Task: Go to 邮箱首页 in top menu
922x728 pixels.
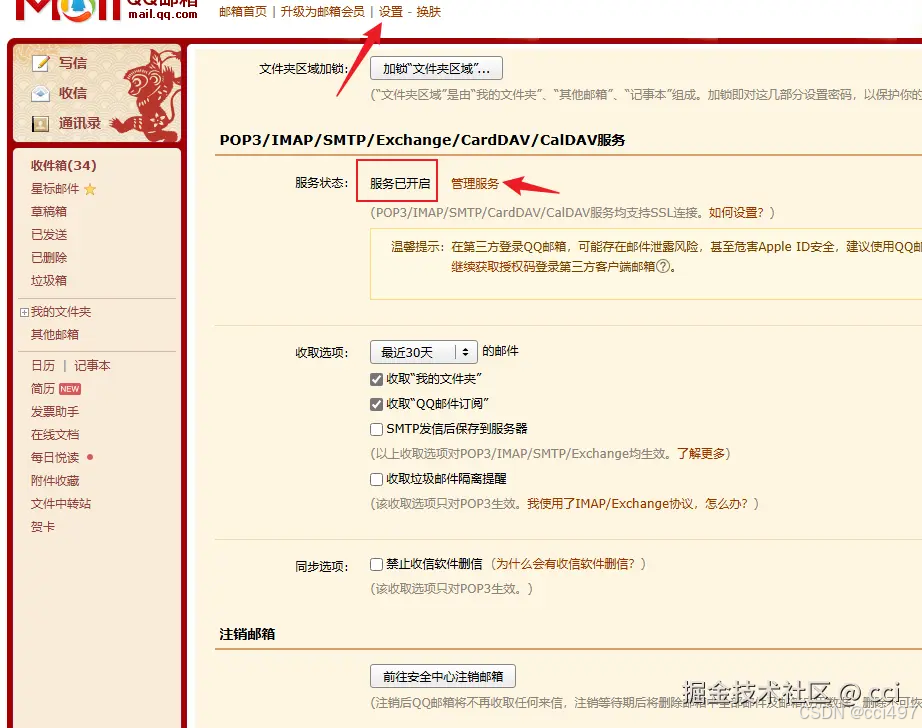Action: pyautogui.click(x=243, y=12)
